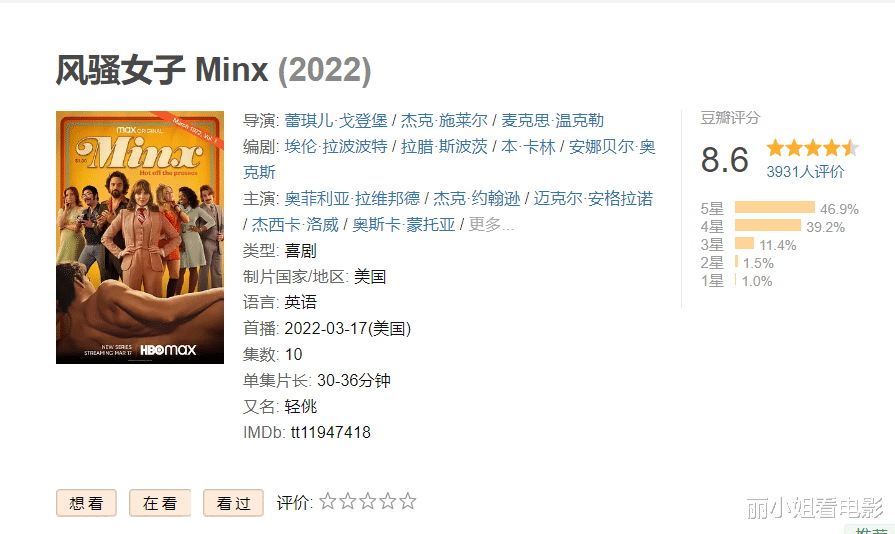
Task: Mark the show as 想看
Action: (x=86, y=503)
